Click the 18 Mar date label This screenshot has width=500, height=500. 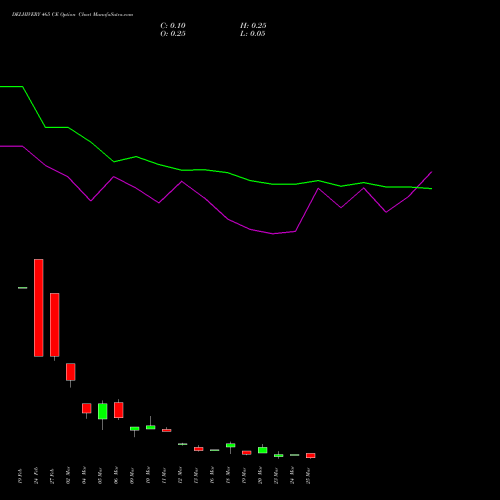click(228, 476)
